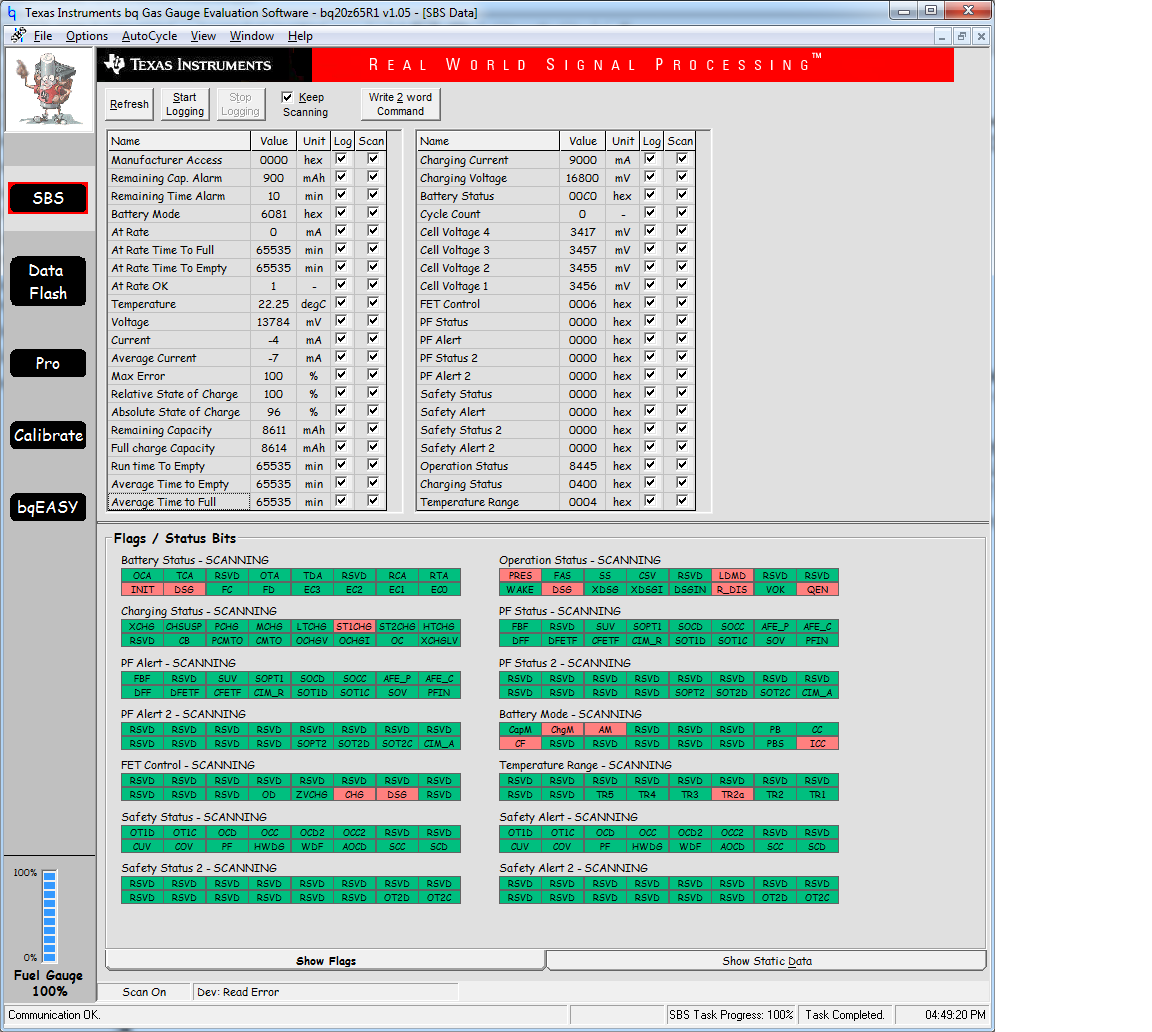The image size is (1152, 1032).
Task: Click the Operation Status value 8445
Action: point(583,466)
